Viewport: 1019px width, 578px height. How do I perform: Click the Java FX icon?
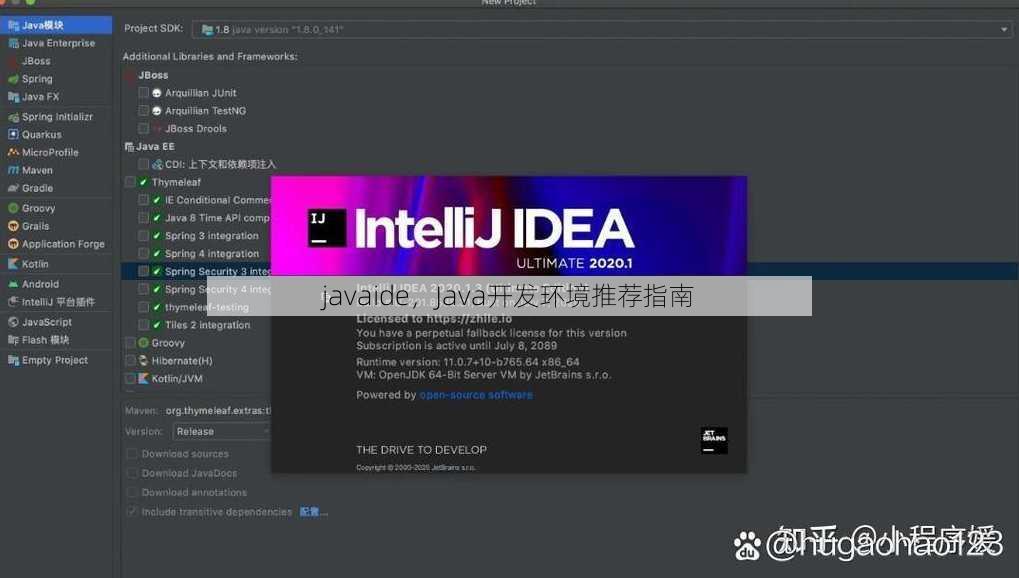point(13,97)
